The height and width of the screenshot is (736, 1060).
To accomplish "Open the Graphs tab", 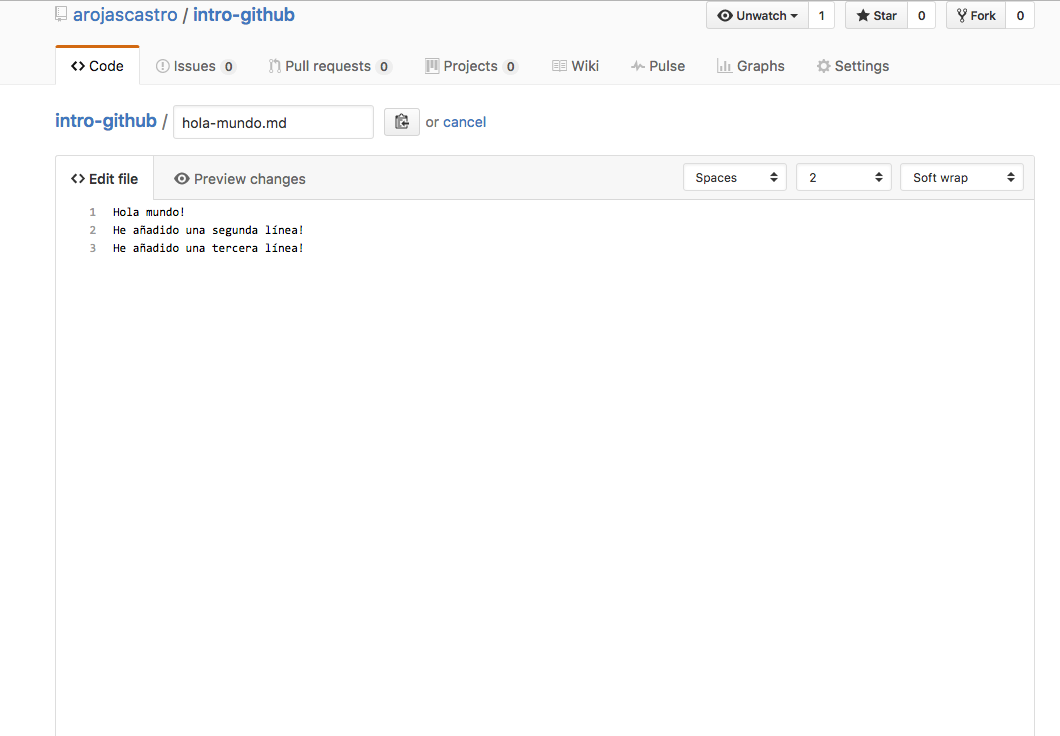I will [x=750, y=66].
